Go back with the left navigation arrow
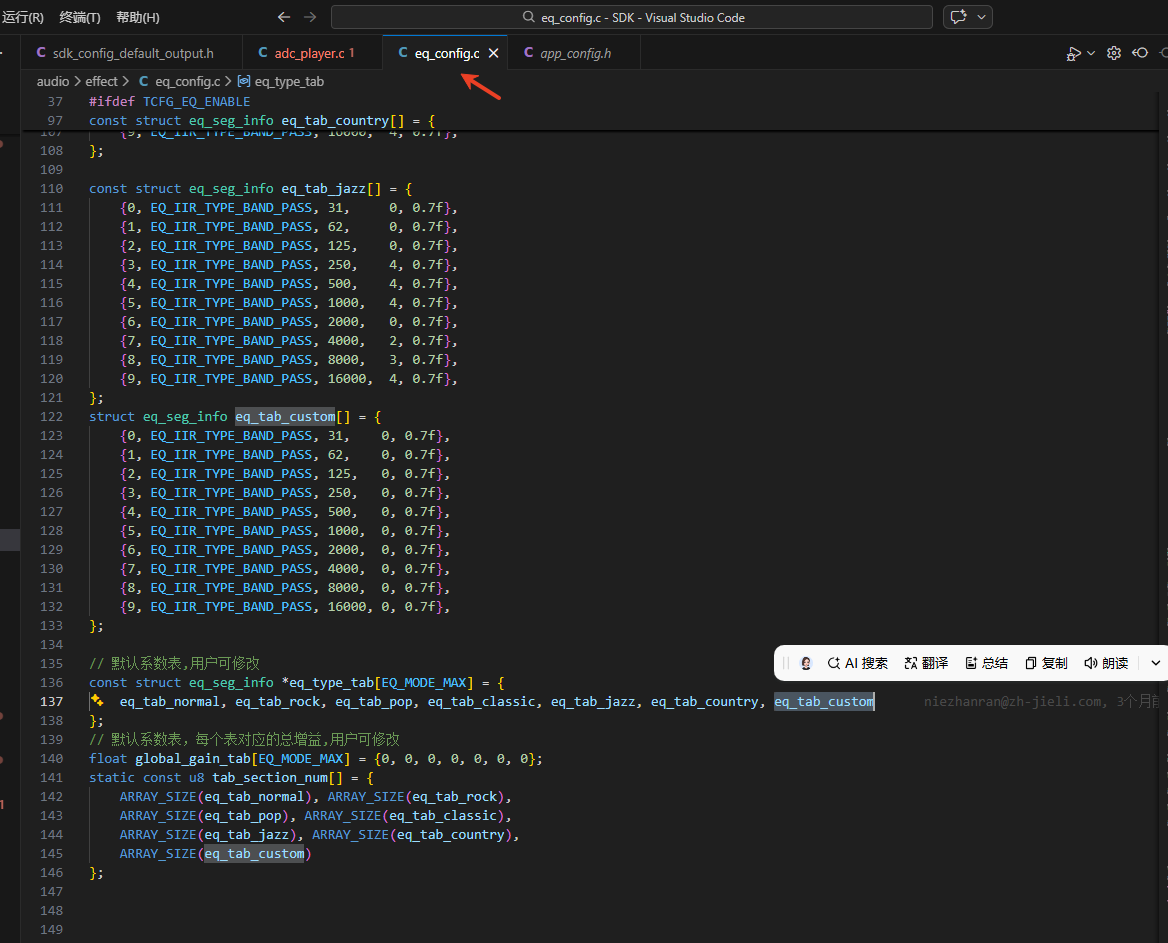Screen dimensions: 1168x943 coord(284,17)
